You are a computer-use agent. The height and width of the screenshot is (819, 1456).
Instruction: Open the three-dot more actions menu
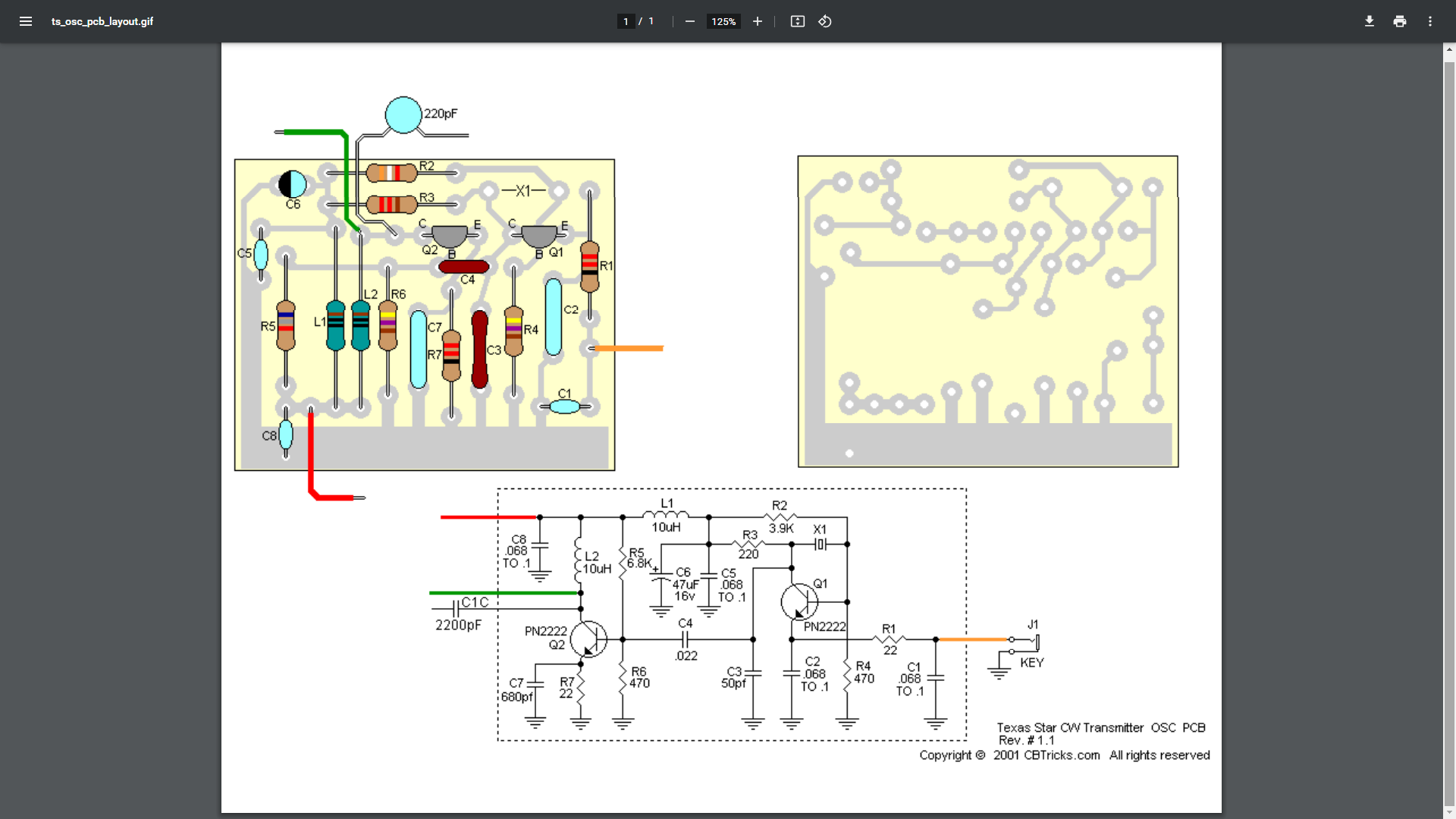[1430, 21]
